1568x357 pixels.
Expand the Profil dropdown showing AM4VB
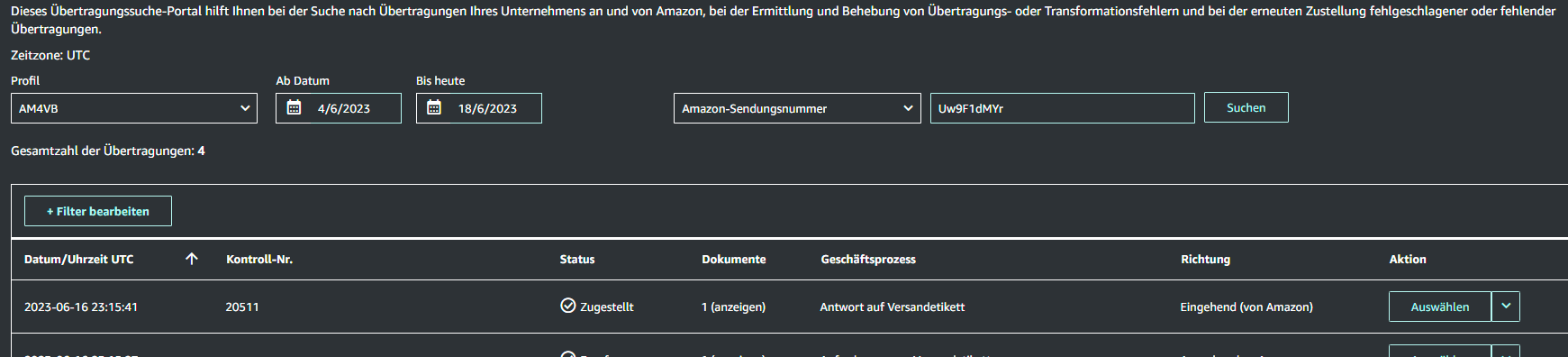[x=134, y=108]
